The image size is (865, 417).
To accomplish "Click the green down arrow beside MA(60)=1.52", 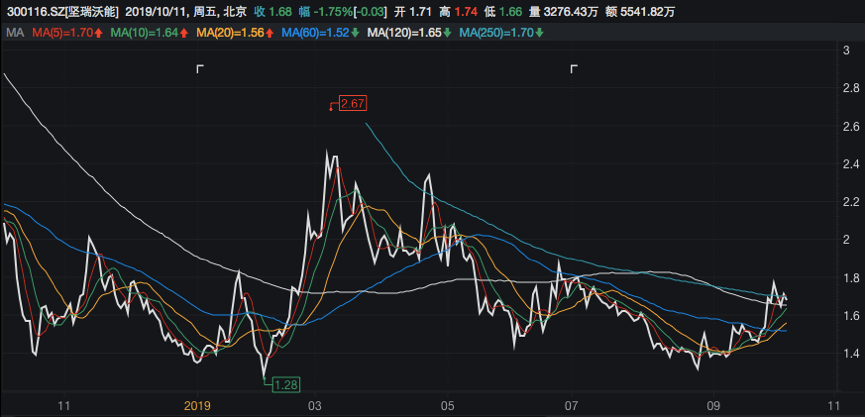I will pos(355,33).
